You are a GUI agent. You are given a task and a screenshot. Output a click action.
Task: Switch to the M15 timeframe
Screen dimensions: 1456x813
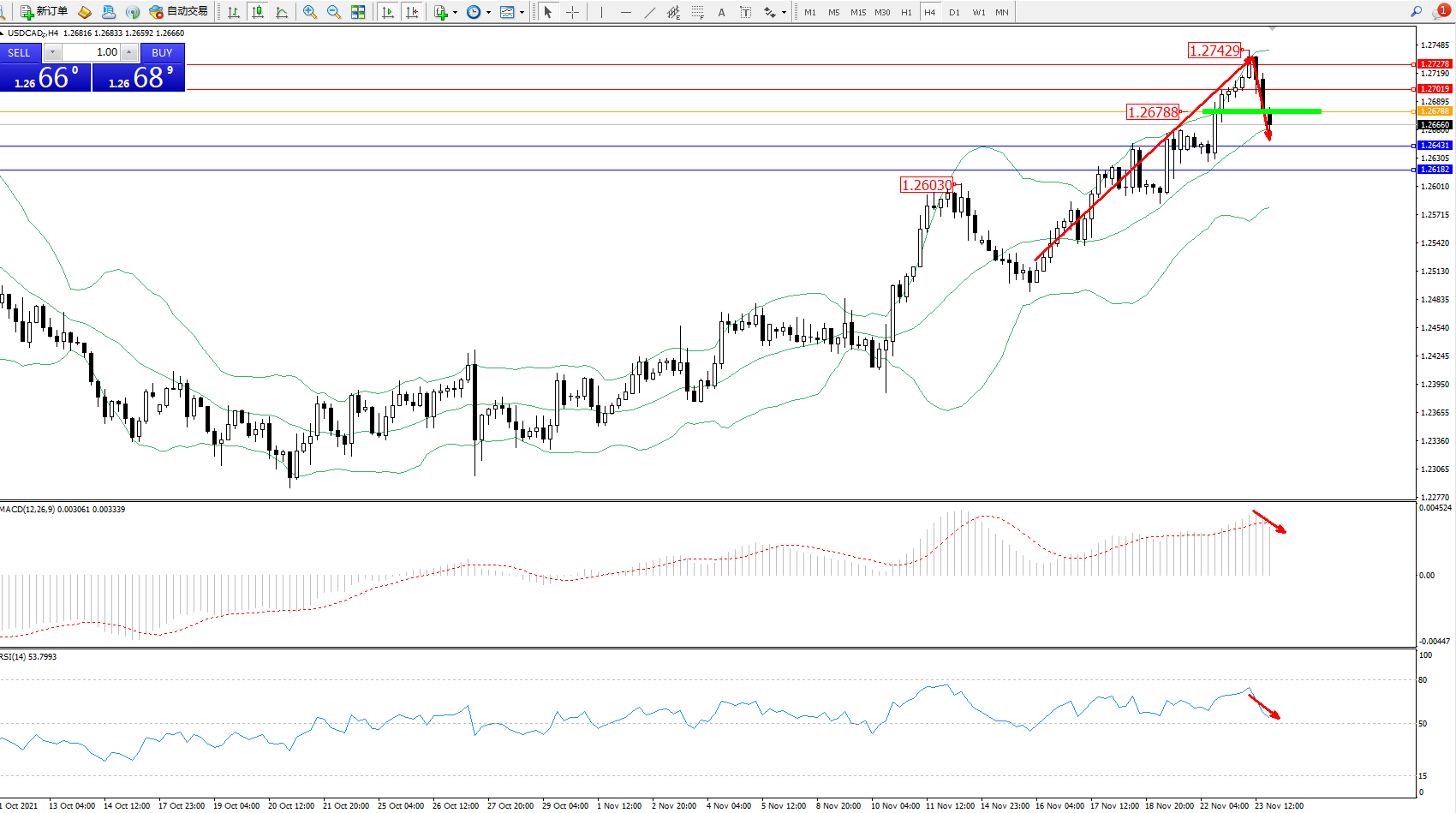pyautogui.click(x=857, y=12)
